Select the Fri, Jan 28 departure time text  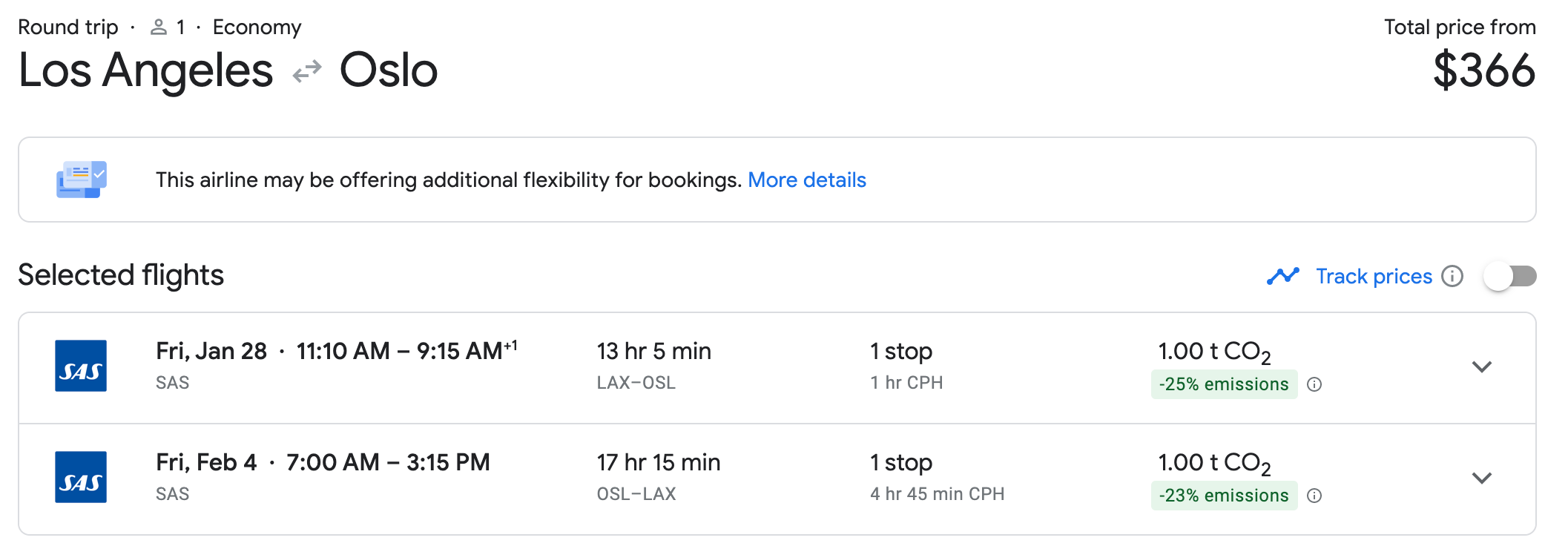point(336,351)
